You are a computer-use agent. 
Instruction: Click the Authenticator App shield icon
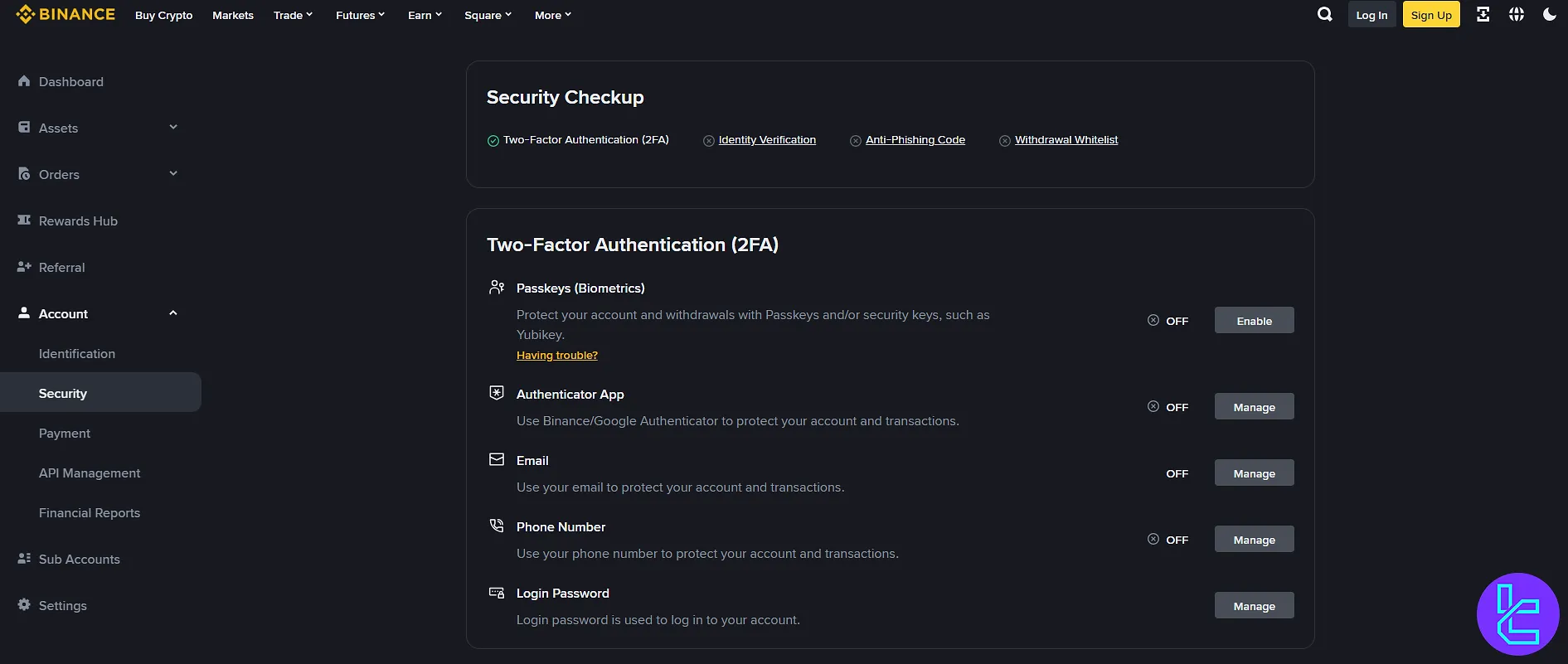point(497,393)
